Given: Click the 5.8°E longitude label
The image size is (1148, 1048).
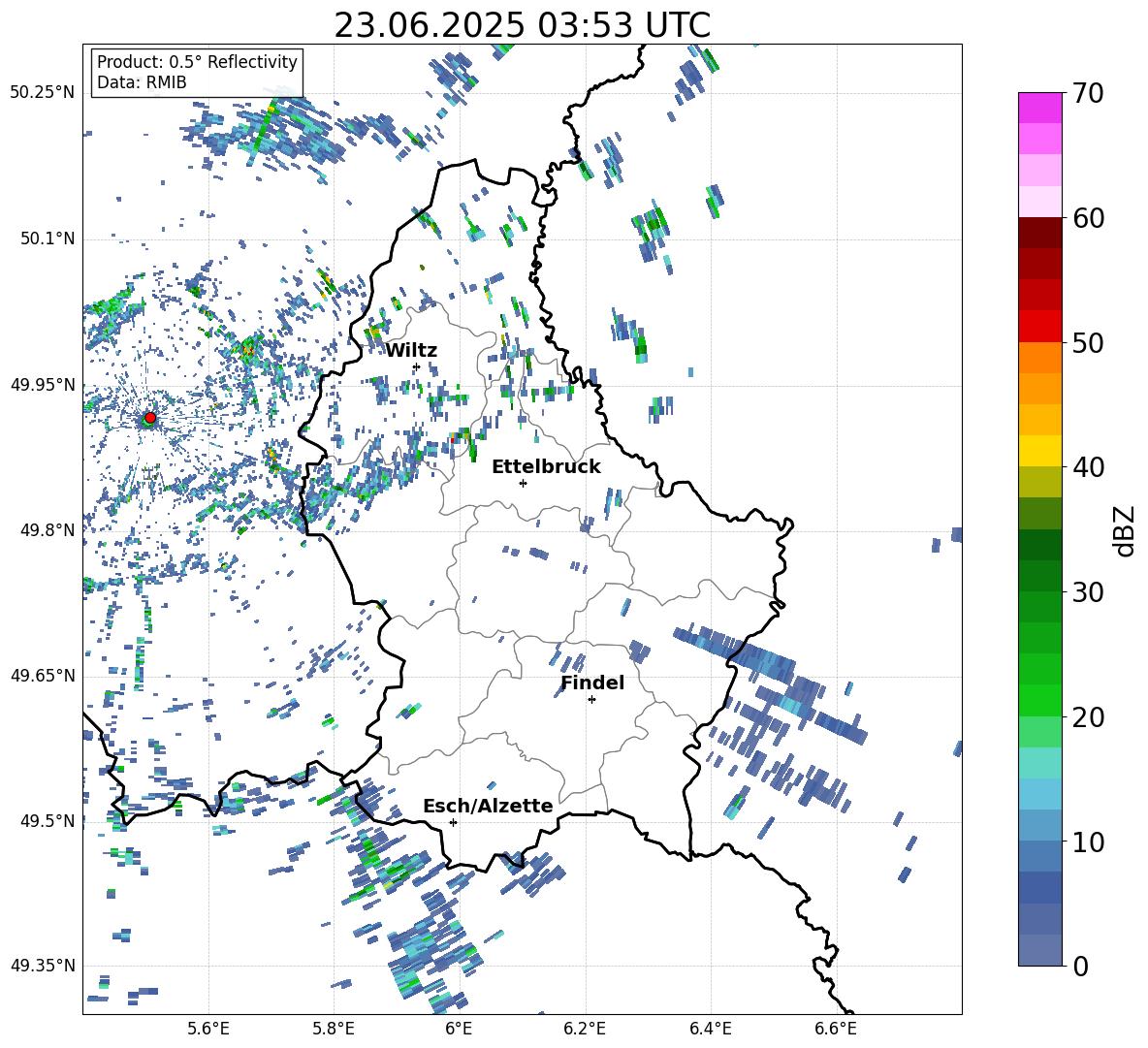Looking at the screenshot, I should [334, 1029].
